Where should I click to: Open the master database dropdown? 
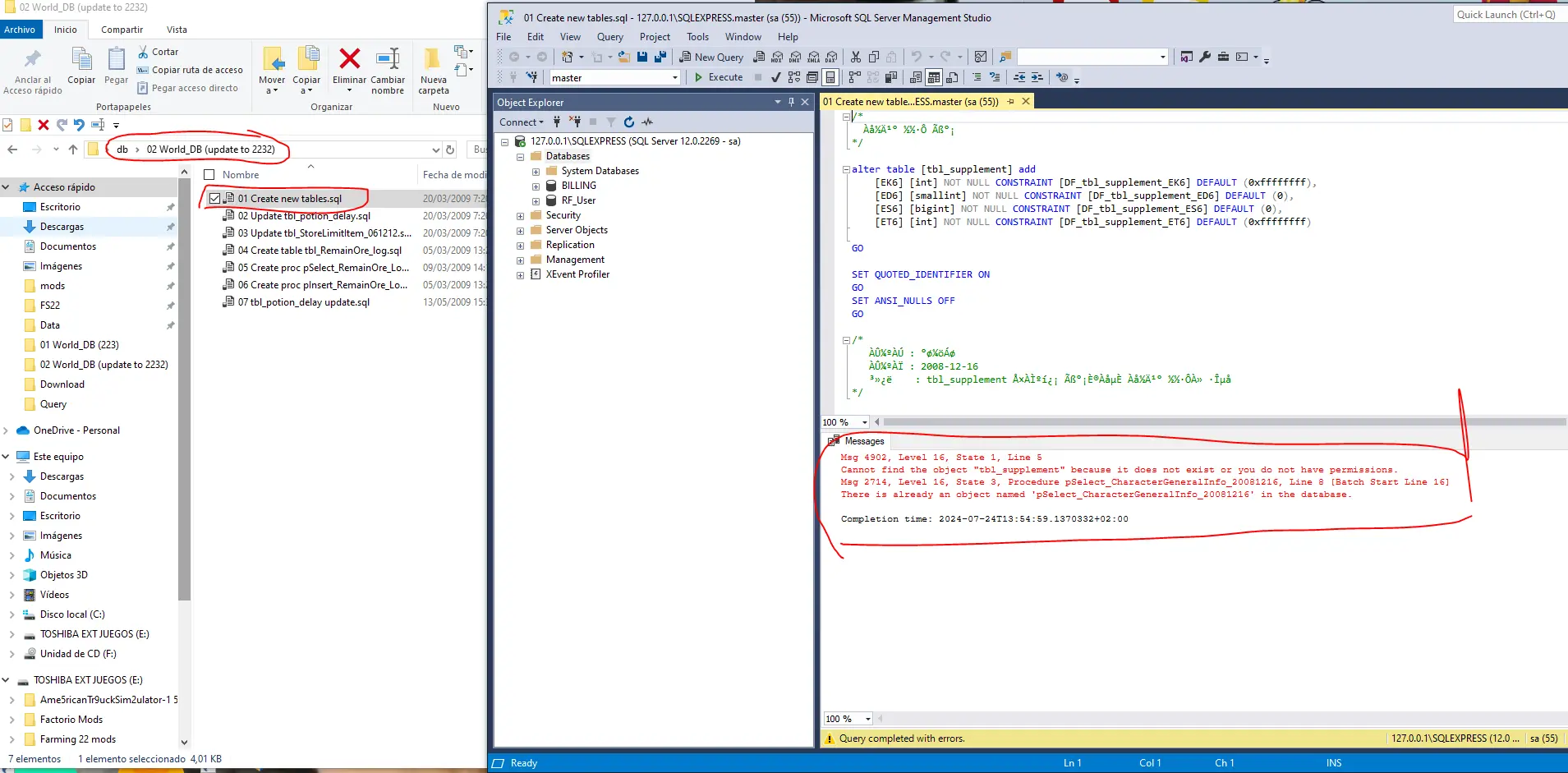[x=675, y=77]
